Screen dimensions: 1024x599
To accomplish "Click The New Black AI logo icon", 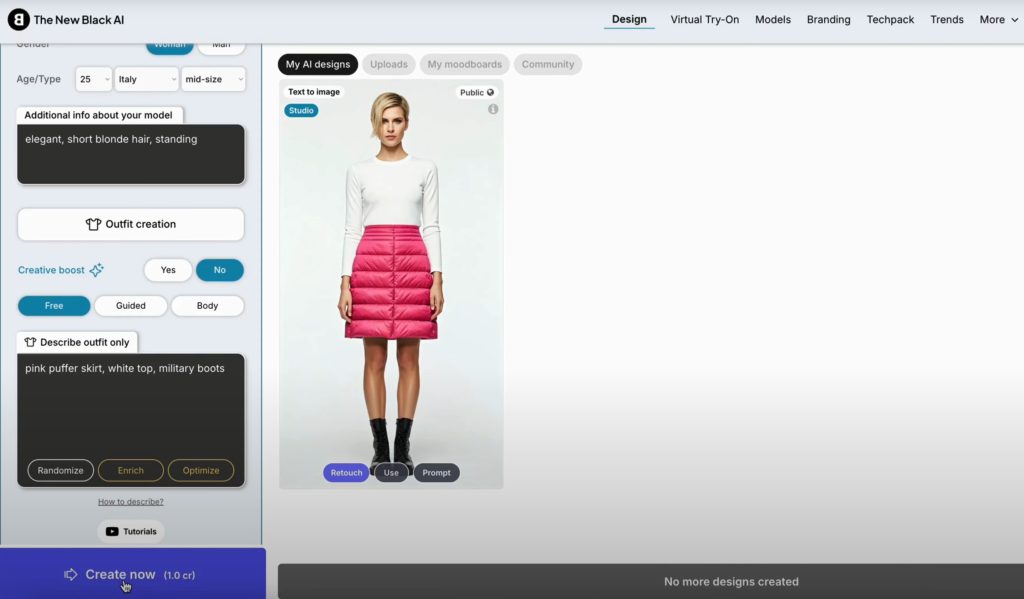I will coord(18,20).
